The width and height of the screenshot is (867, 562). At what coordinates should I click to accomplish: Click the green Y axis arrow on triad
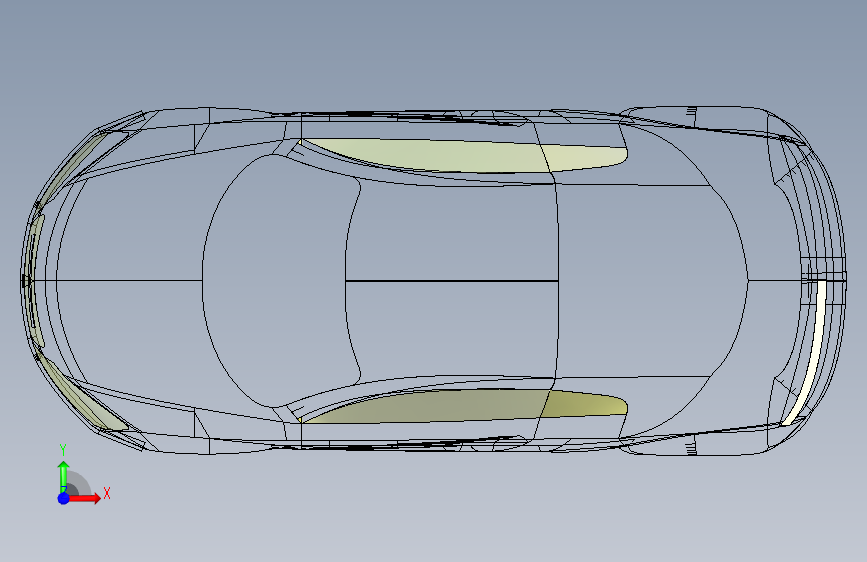click(x=64, y=477)
